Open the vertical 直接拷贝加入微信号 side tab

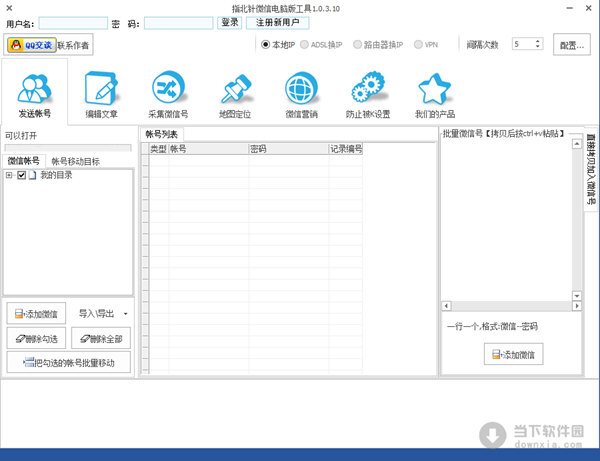pos(591,169)
